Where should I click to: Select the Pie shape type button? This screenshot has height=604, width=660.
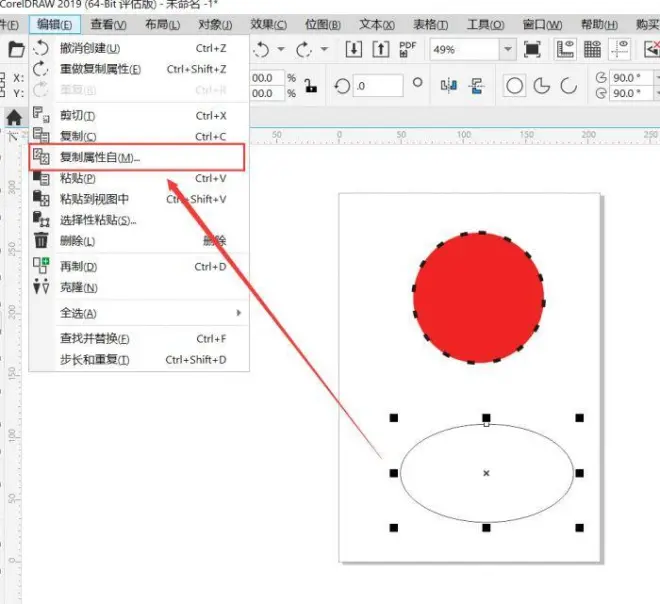coord(542,86)
